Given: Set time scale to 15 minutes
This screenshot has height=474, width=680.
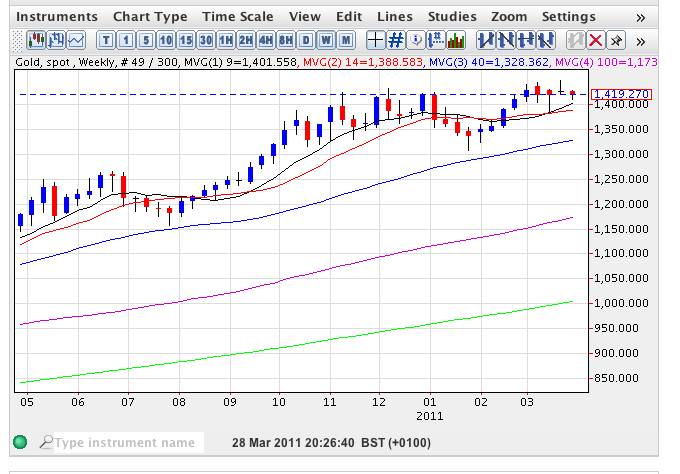Looking at the screenshot, I should [x=186, y=41].
